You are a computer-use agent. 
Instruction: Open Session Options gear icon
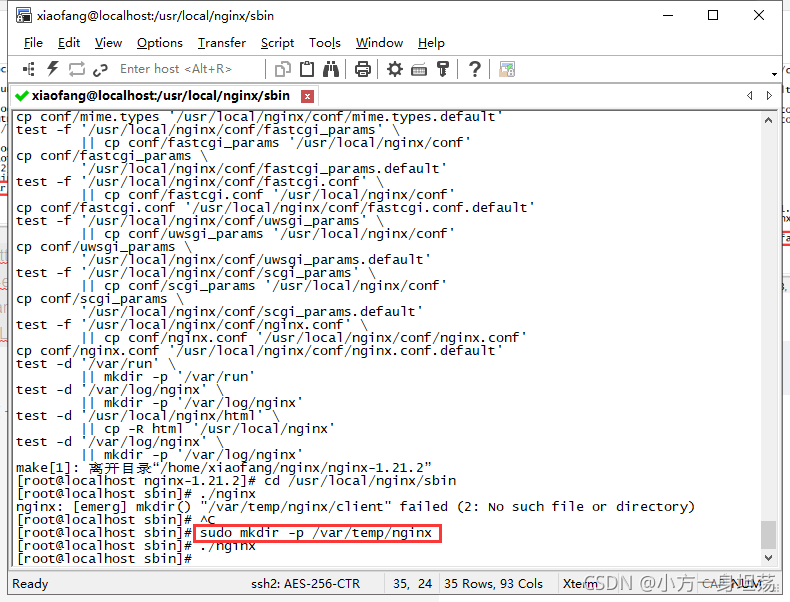[x=394, y=69]
